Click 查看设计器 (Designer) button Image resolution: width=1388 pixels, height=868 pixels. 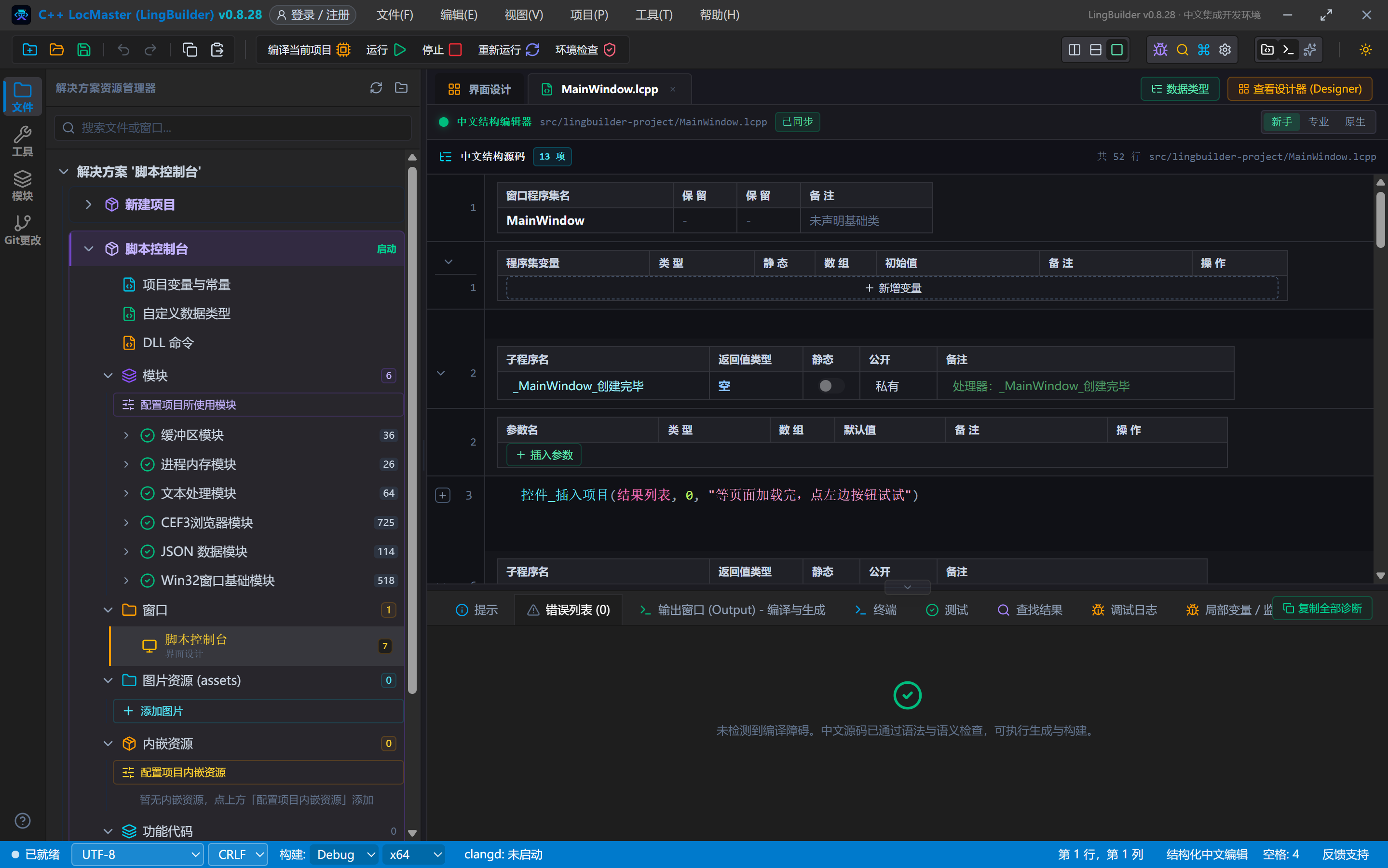(1300, 89)
